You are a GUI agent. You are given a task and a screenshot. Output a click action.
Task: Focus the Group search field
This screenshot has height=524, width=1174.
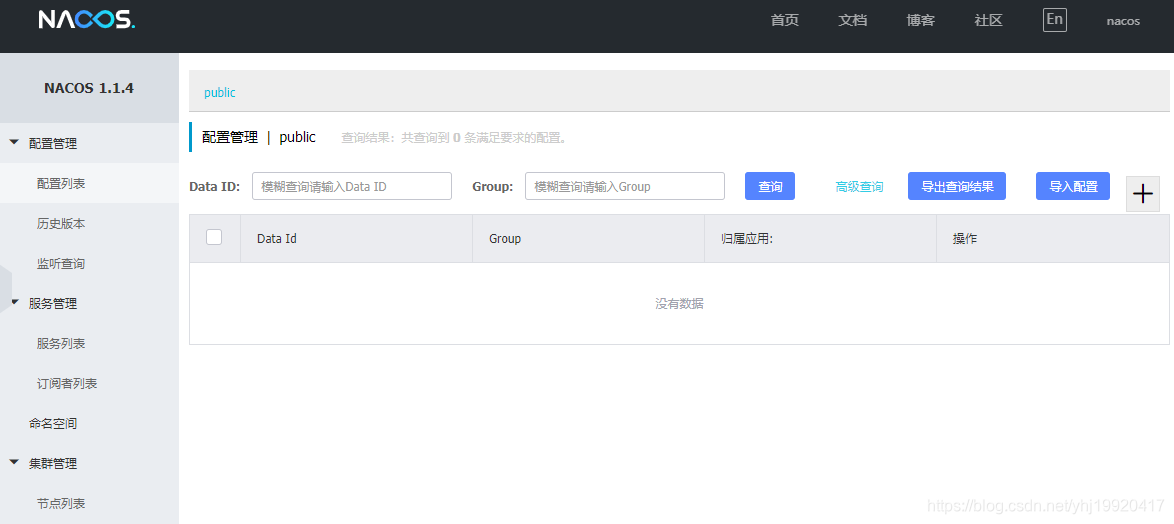[x=624, y=186]
